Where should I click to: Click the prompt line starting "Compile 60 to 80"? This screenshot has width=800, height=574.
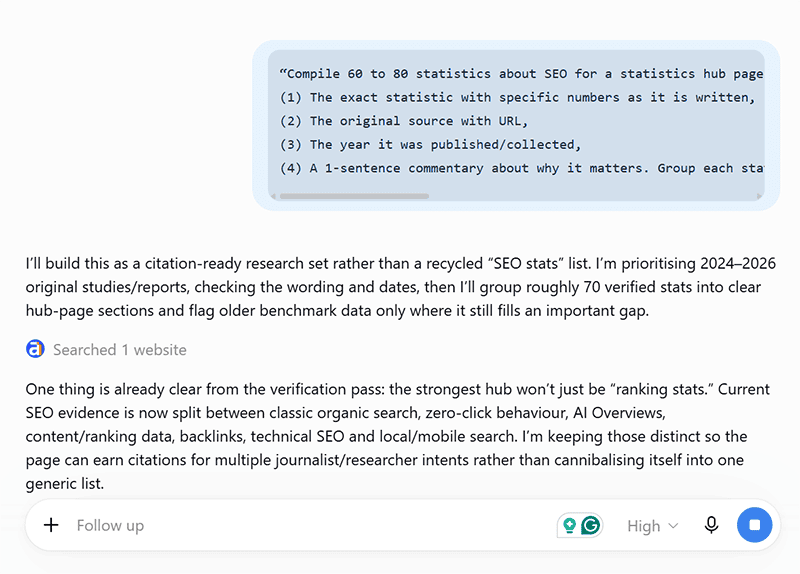tap(521, 74)
